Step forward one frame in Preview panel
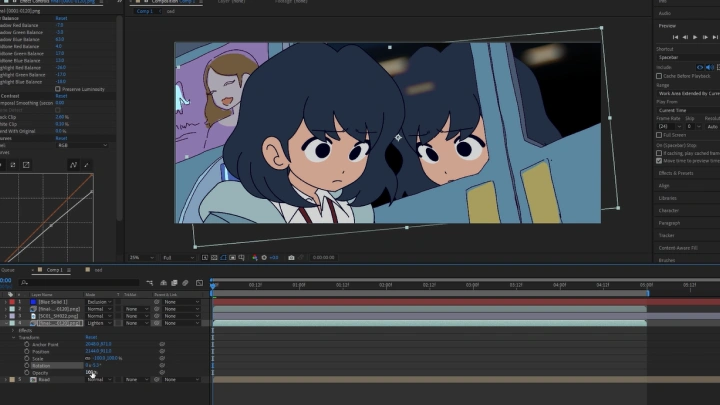Screen dimensions: 720x405 pos(705,37)
